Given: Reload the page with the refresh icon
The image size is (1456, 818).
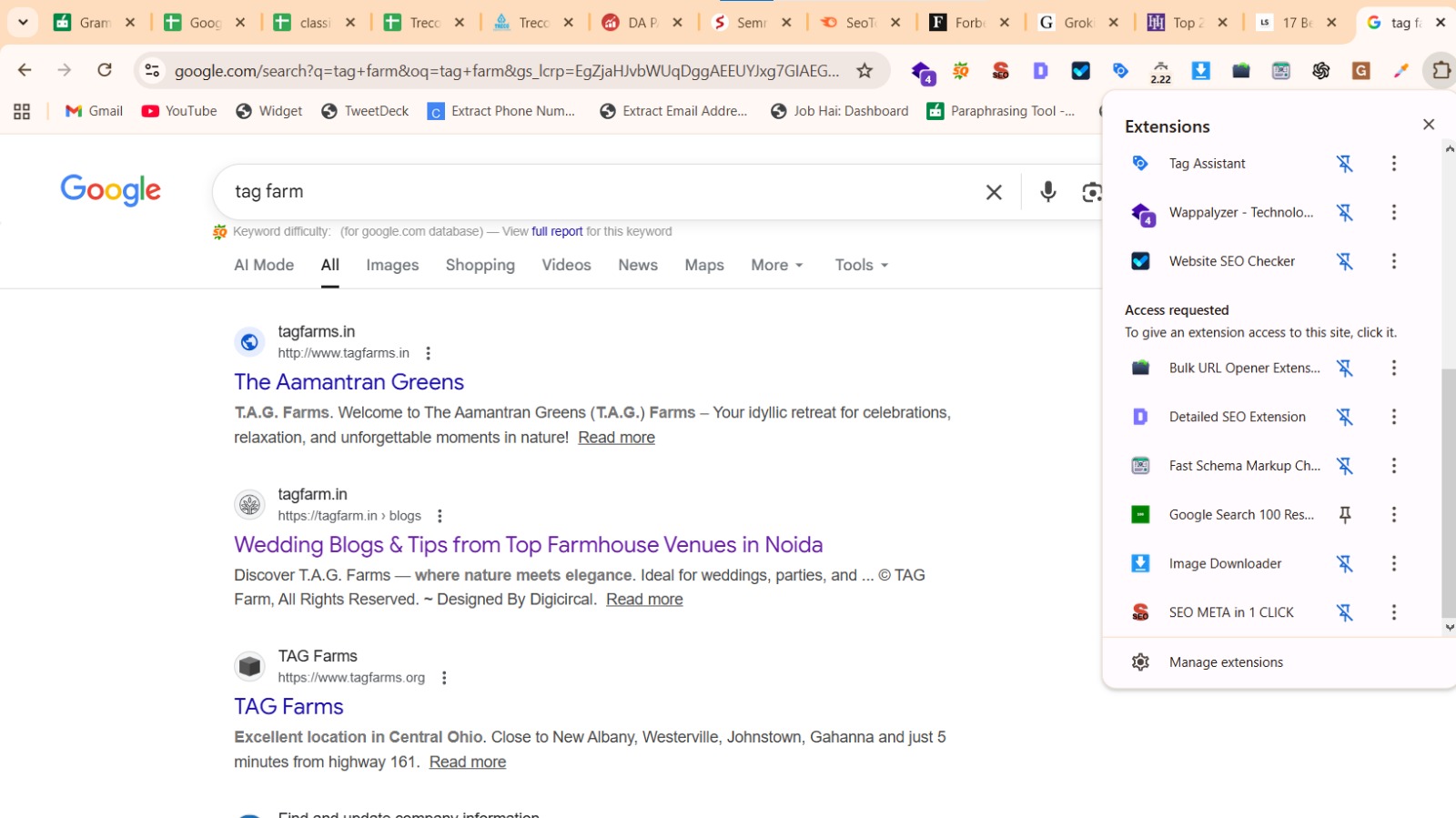Looking at the screenshot, I should pos(105,70).
